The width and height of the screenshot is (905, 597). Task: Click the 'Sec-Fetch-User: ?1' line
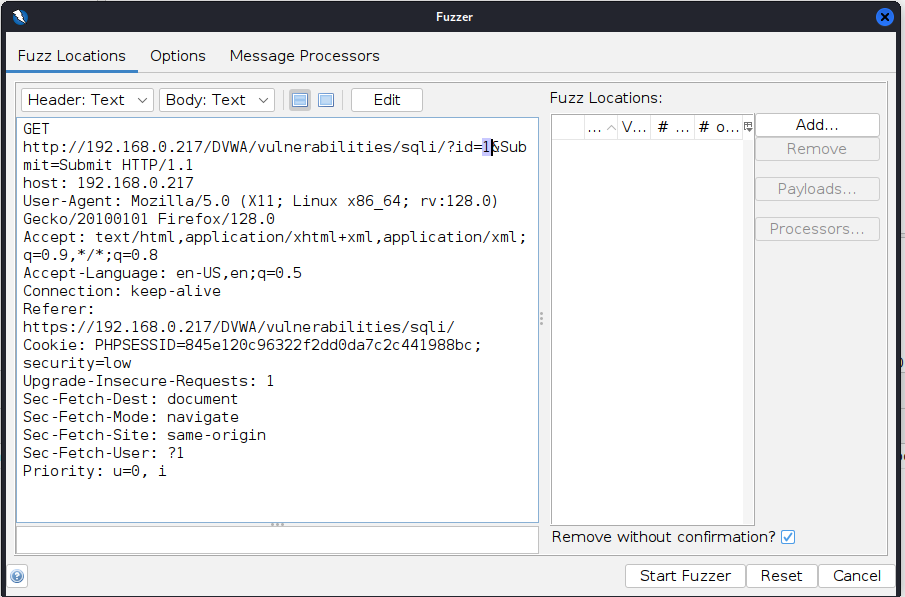[103, 453]
